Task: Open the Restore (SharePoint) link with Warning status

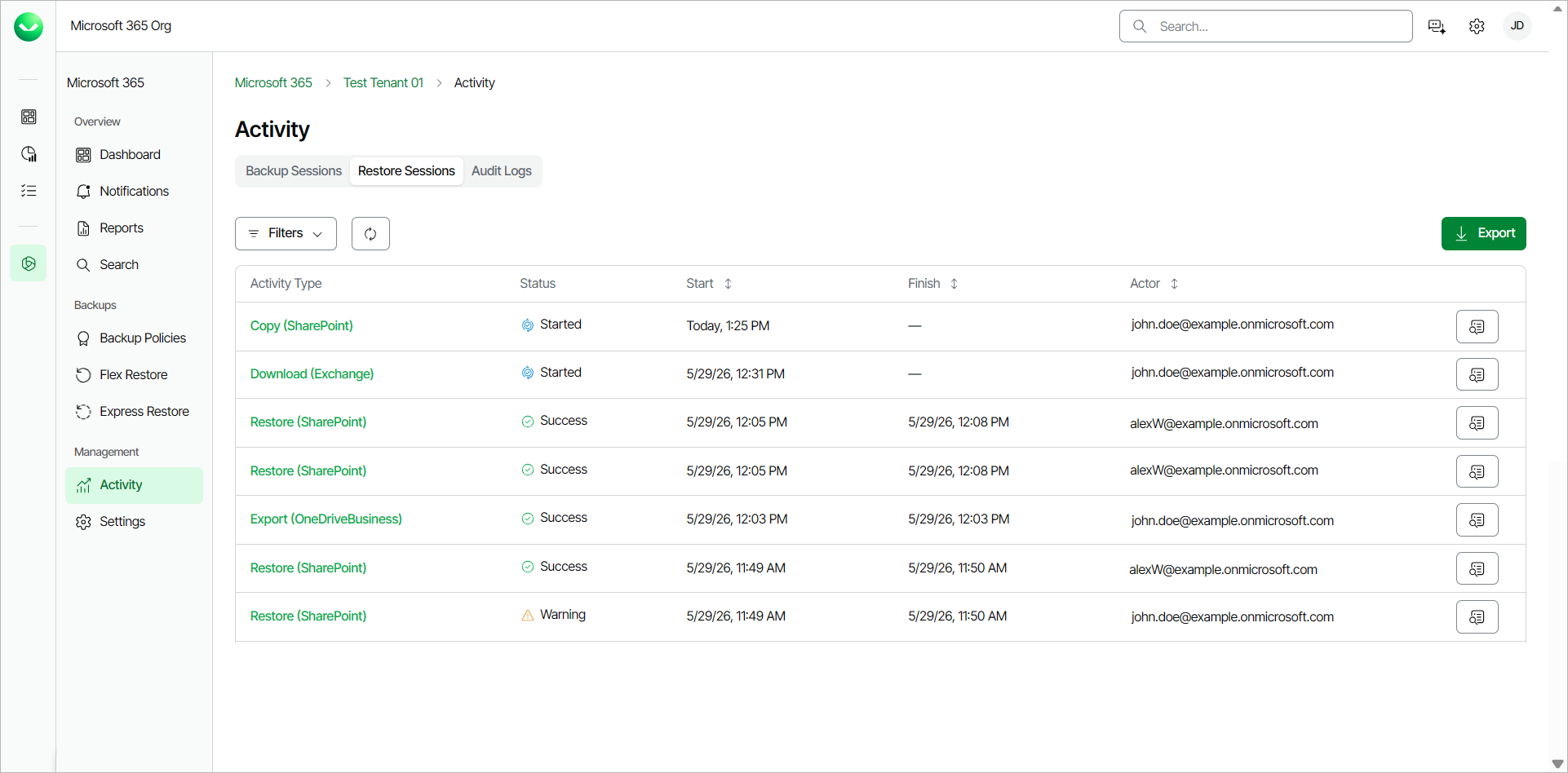Action: [308, 616]
